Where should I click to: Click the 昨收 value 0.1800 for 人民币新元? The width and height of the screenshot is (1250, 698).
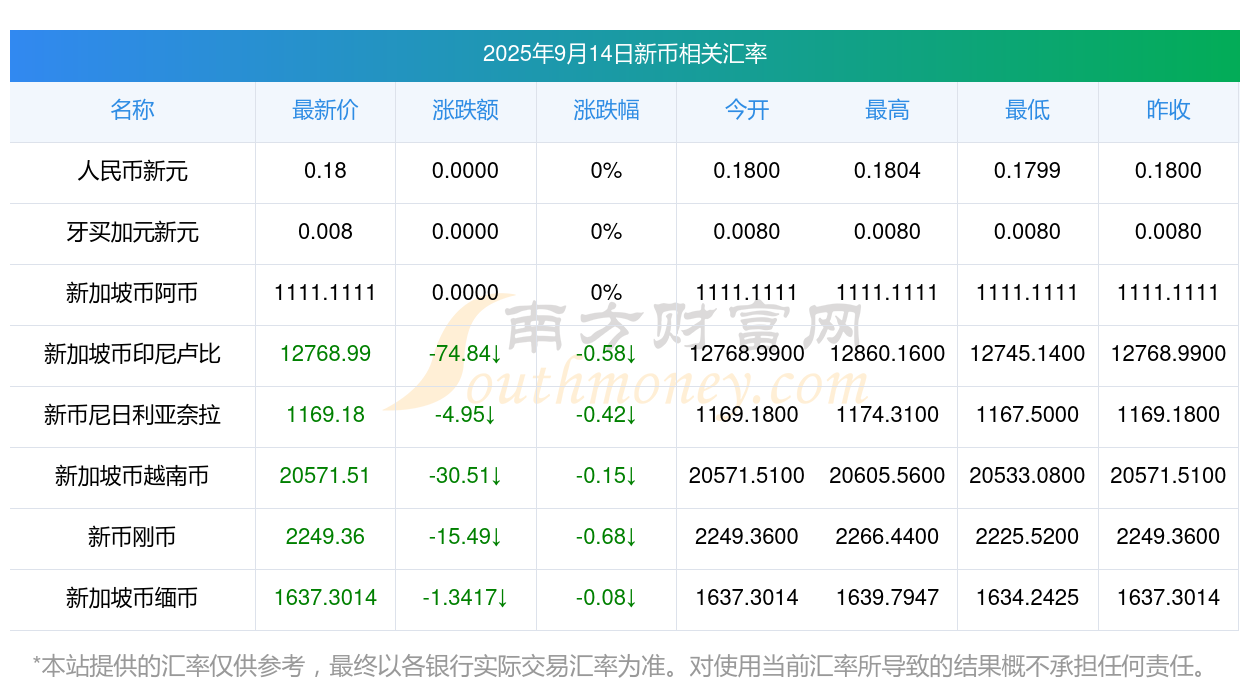click(x=1169, y=171)
